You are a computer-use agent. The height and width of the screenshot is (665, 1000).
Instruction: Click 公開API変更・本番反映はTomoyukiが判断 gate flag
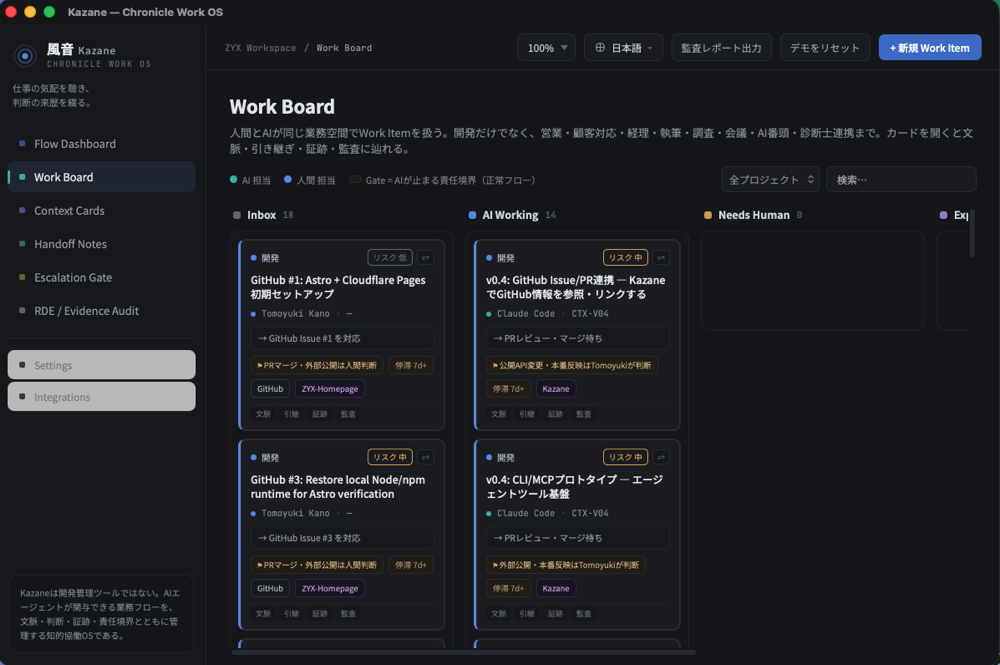(x=572, y=365)
